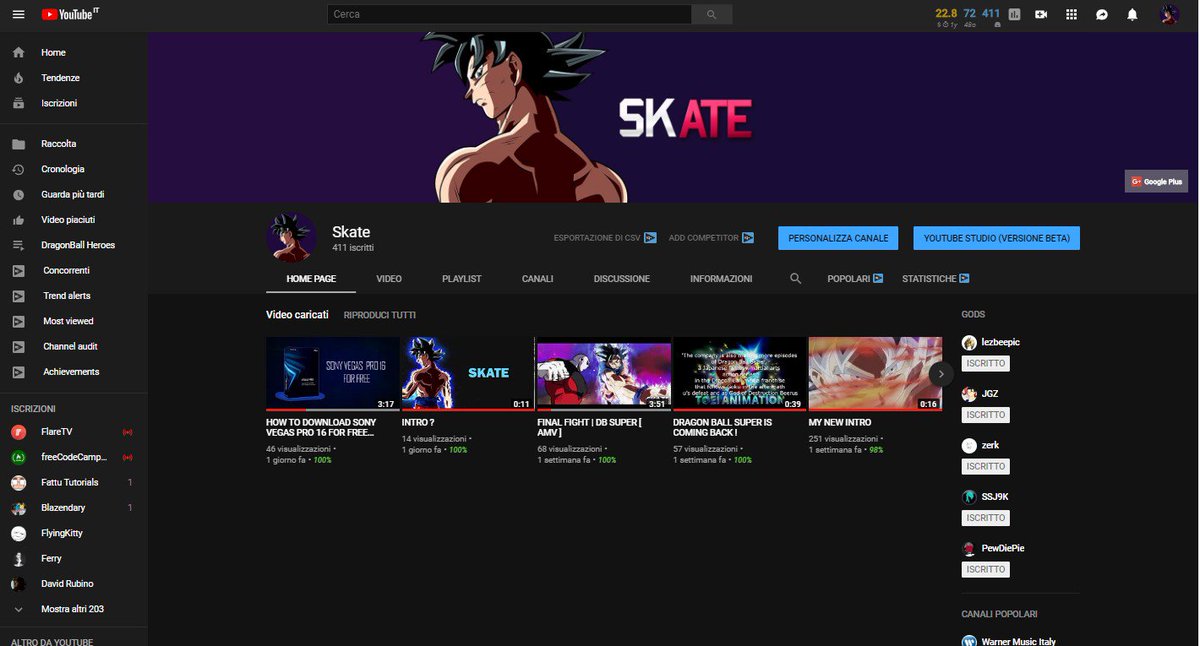Toggle ISCRITTO for lezbeepic
1200x646 pixels.
pos(986,363)
